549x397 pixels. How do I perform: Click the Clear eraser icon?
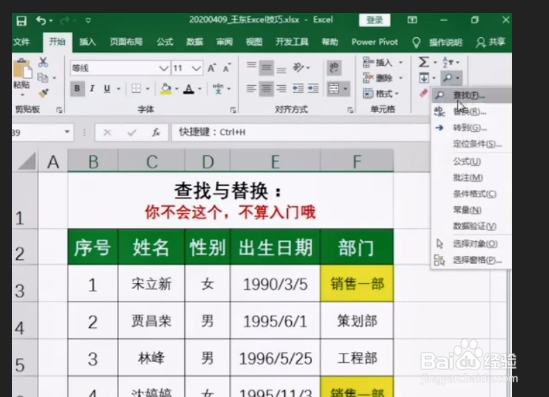[x=423, y=93]
